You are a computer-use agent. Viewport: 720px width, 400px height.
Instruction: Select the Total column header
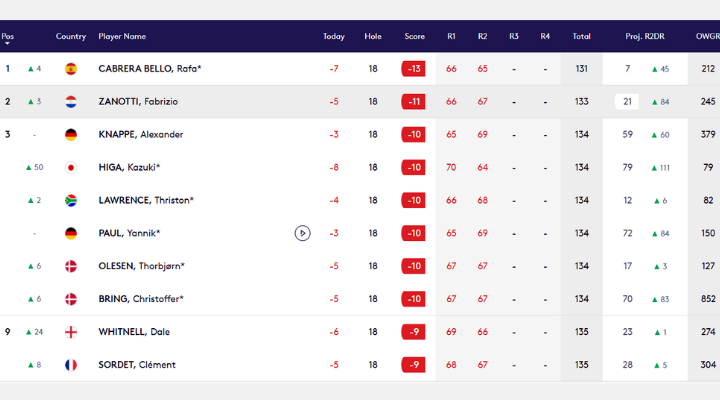[x=581, y=36]
